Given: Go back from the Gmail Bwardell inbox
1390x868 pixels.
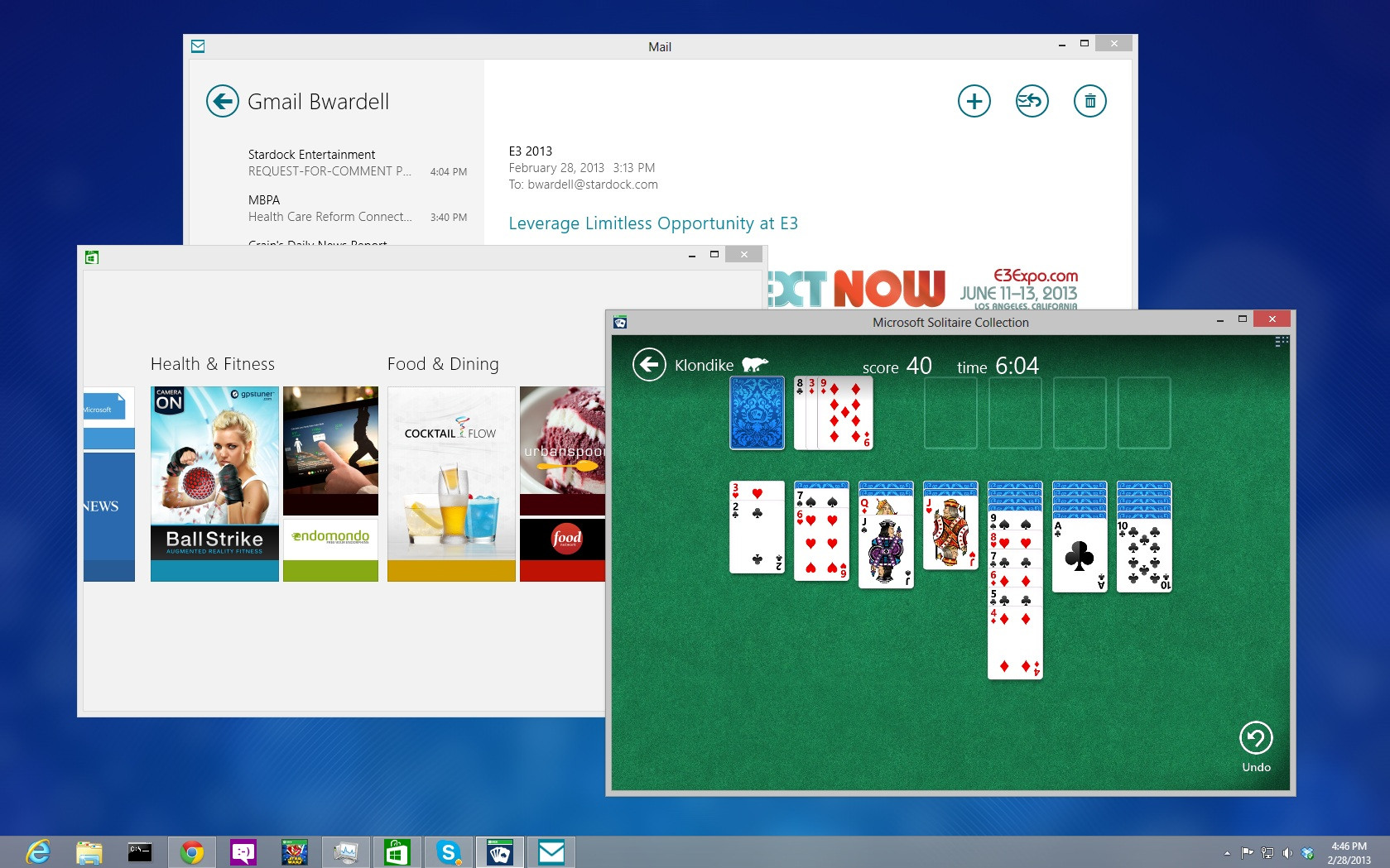Looking at the screenshot, I should pyautogui.click(x=222, y=102).
